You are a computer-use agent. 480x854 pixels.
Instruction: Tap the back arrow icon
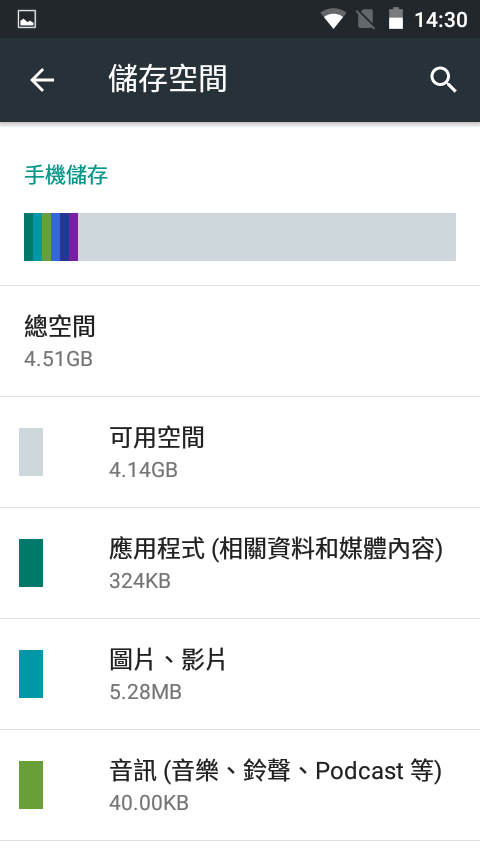pyautogui.click(x=42, y=80)
